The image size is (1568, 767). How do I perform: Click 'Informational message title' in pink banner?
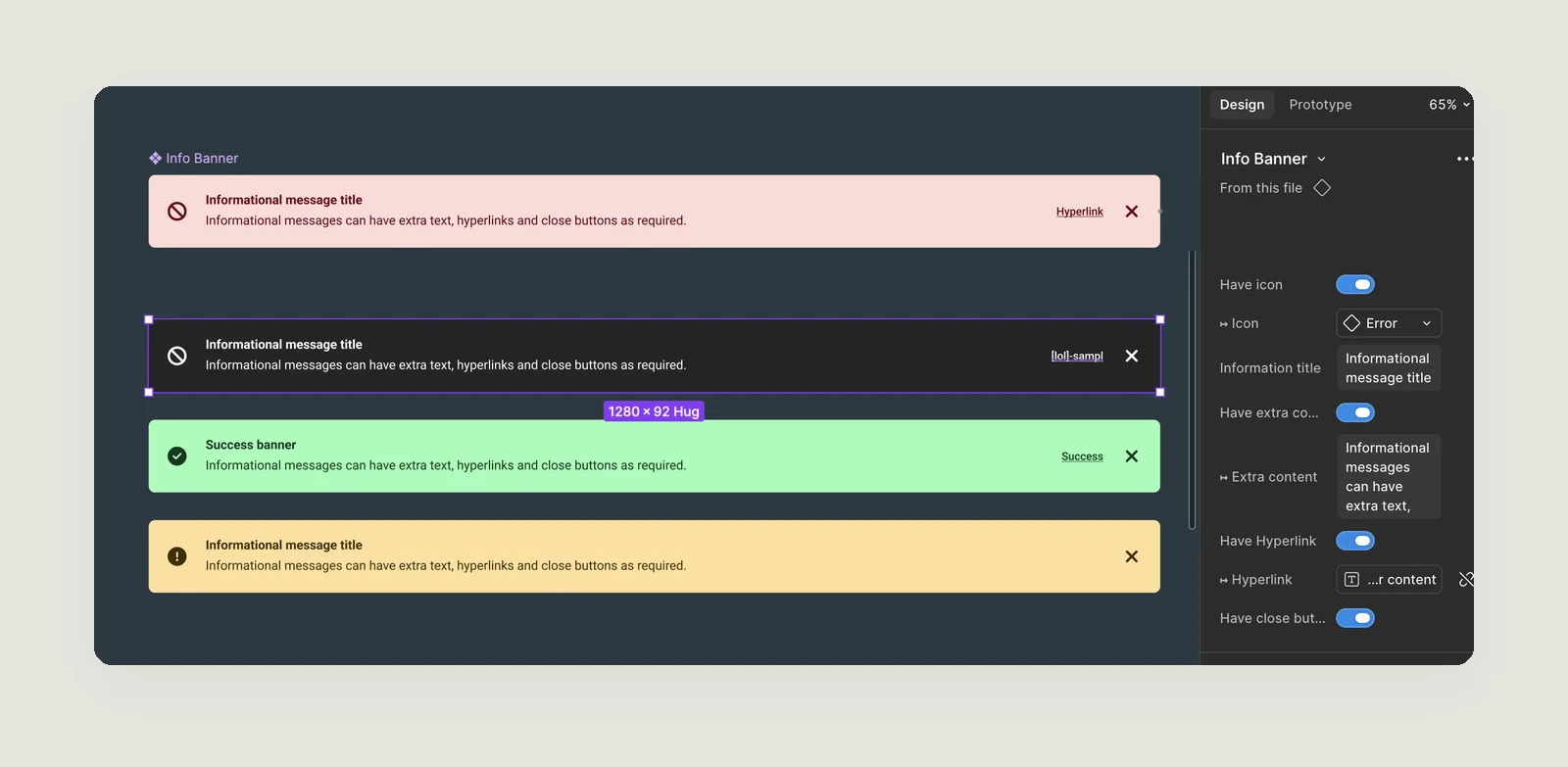click(284, 200)
